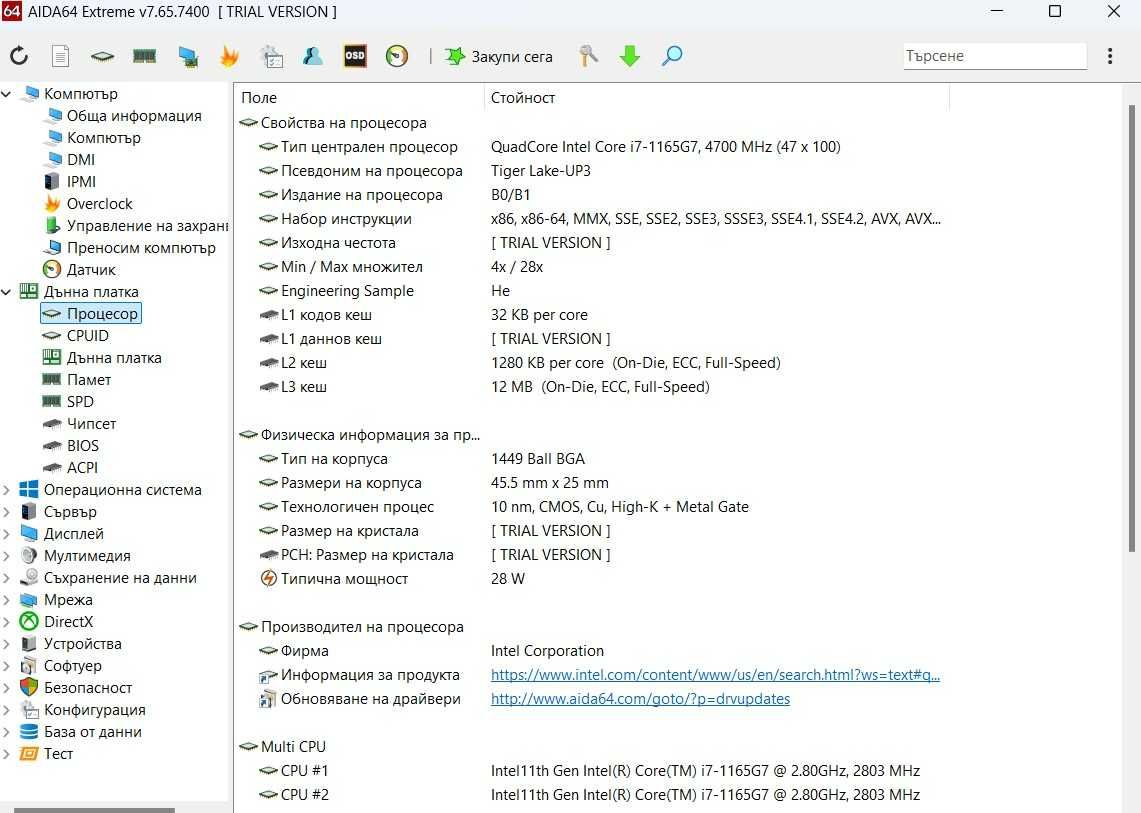Image resolution: width=1141 pixels, height=813 pixels.
Task: Select Преносим компютър tree item
Action: (141, 247)
